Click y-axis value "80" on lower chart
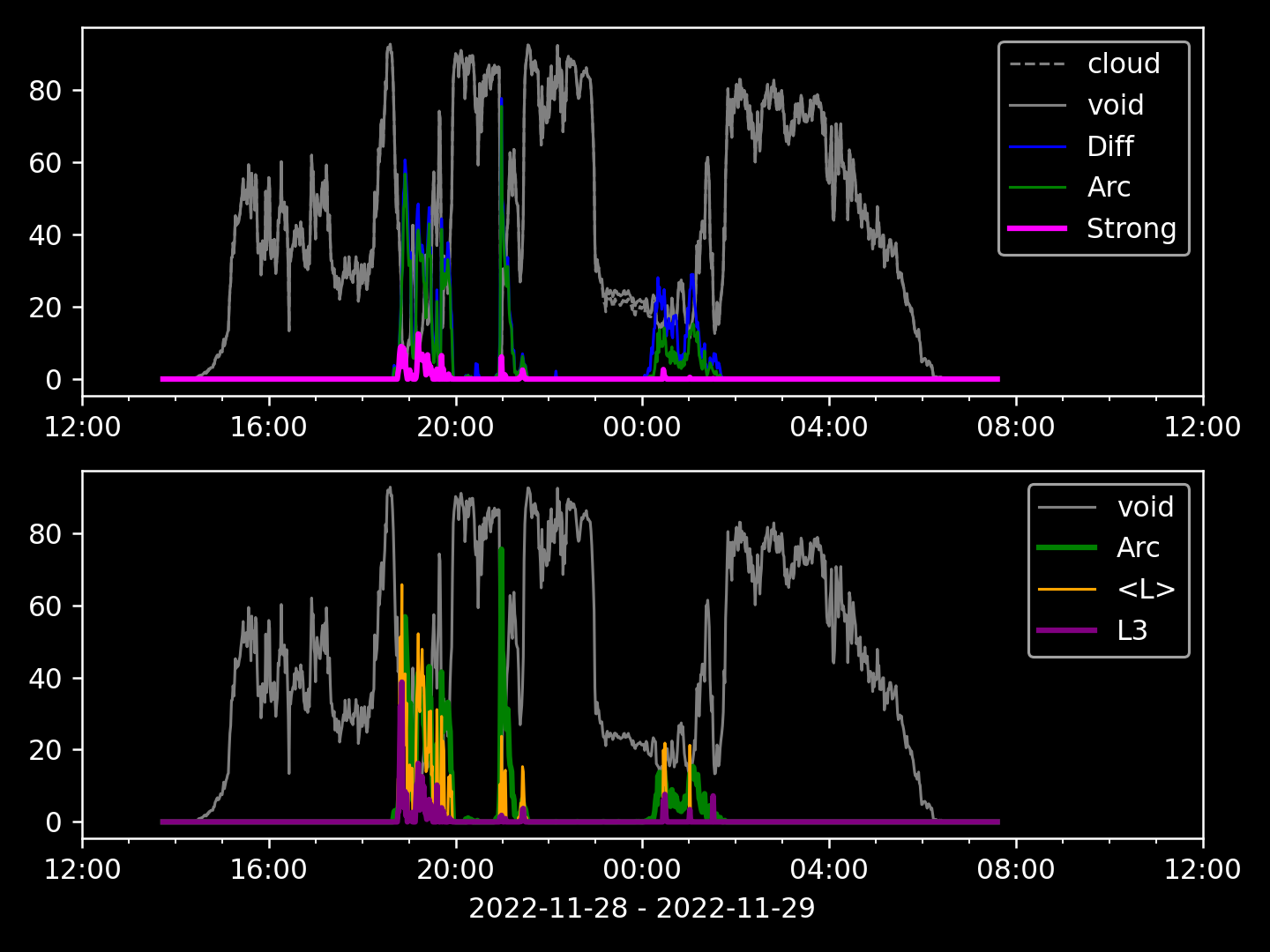1270x952 pixels. (x=44, y=534)
